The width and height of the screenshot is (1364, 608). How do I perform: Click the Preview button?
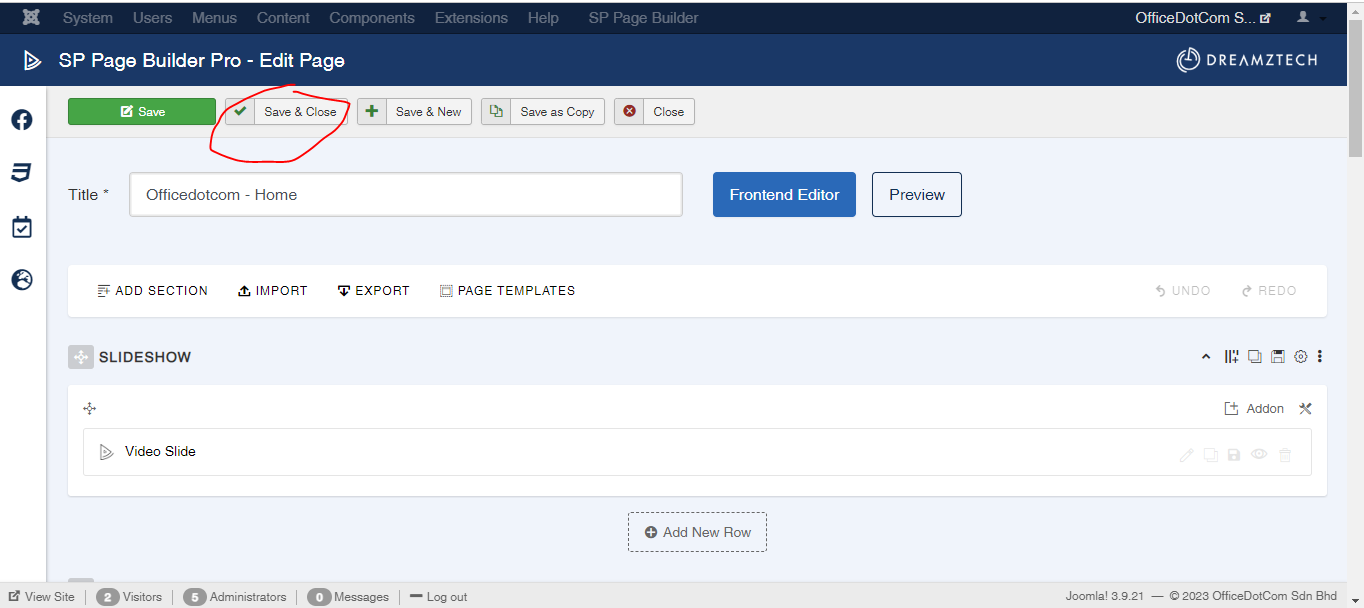click(x=917, y=195)
